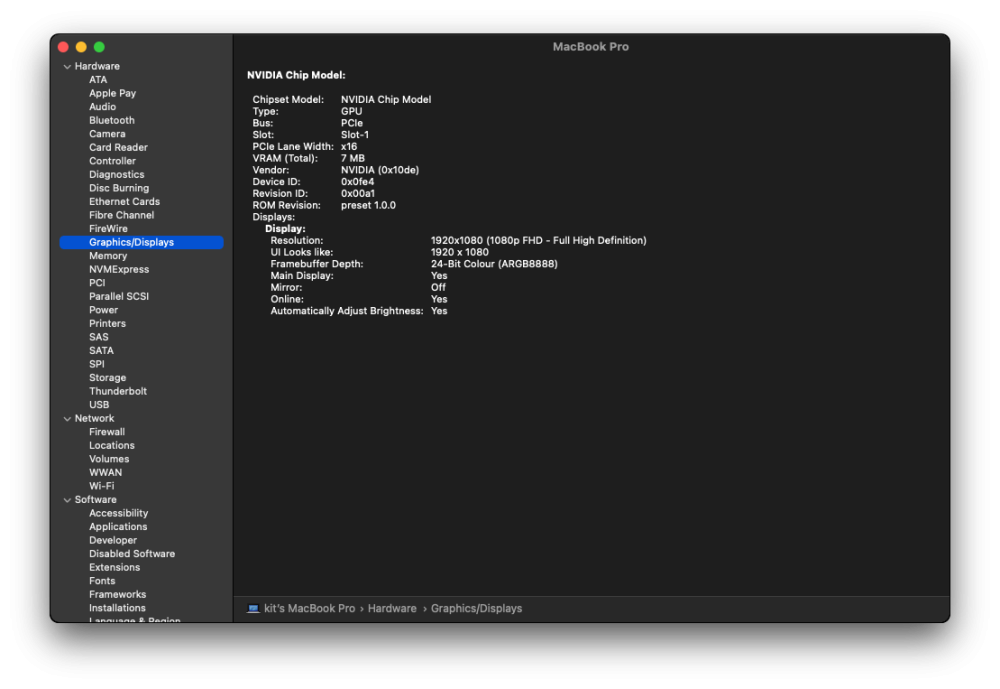Image resolution: width=1000 pixels, height=689 pixels.
Task: Select Locations under Network
Action: click(112, 445)
